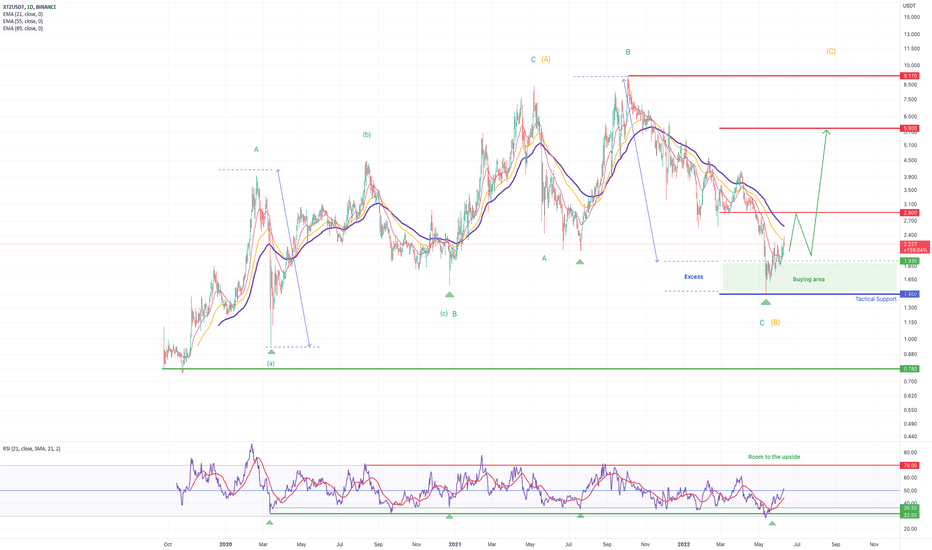
Task: Click the current price tag 2.227
Action: tap(915, 247)
